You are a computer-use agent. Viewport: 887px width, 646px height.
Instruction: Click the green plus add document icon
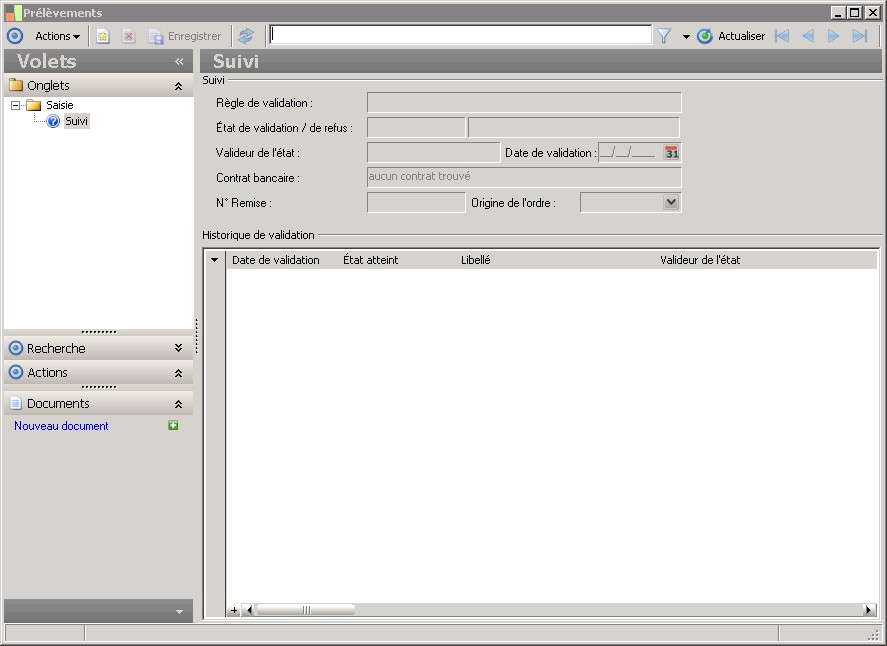pos(173,426)
